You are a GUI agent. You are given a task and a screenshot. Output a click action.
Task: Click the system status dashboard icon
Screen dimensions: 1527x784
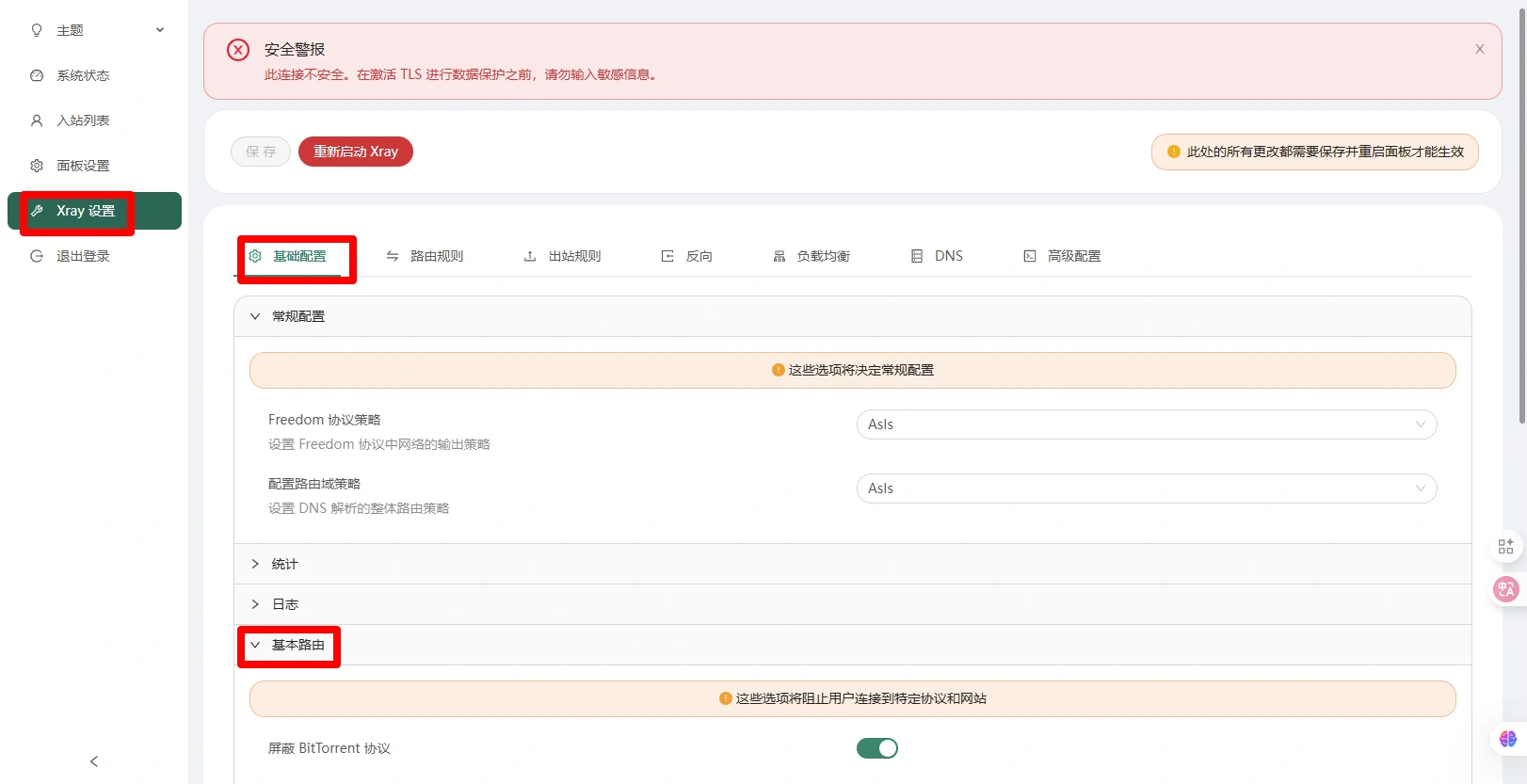coord(37,75)
